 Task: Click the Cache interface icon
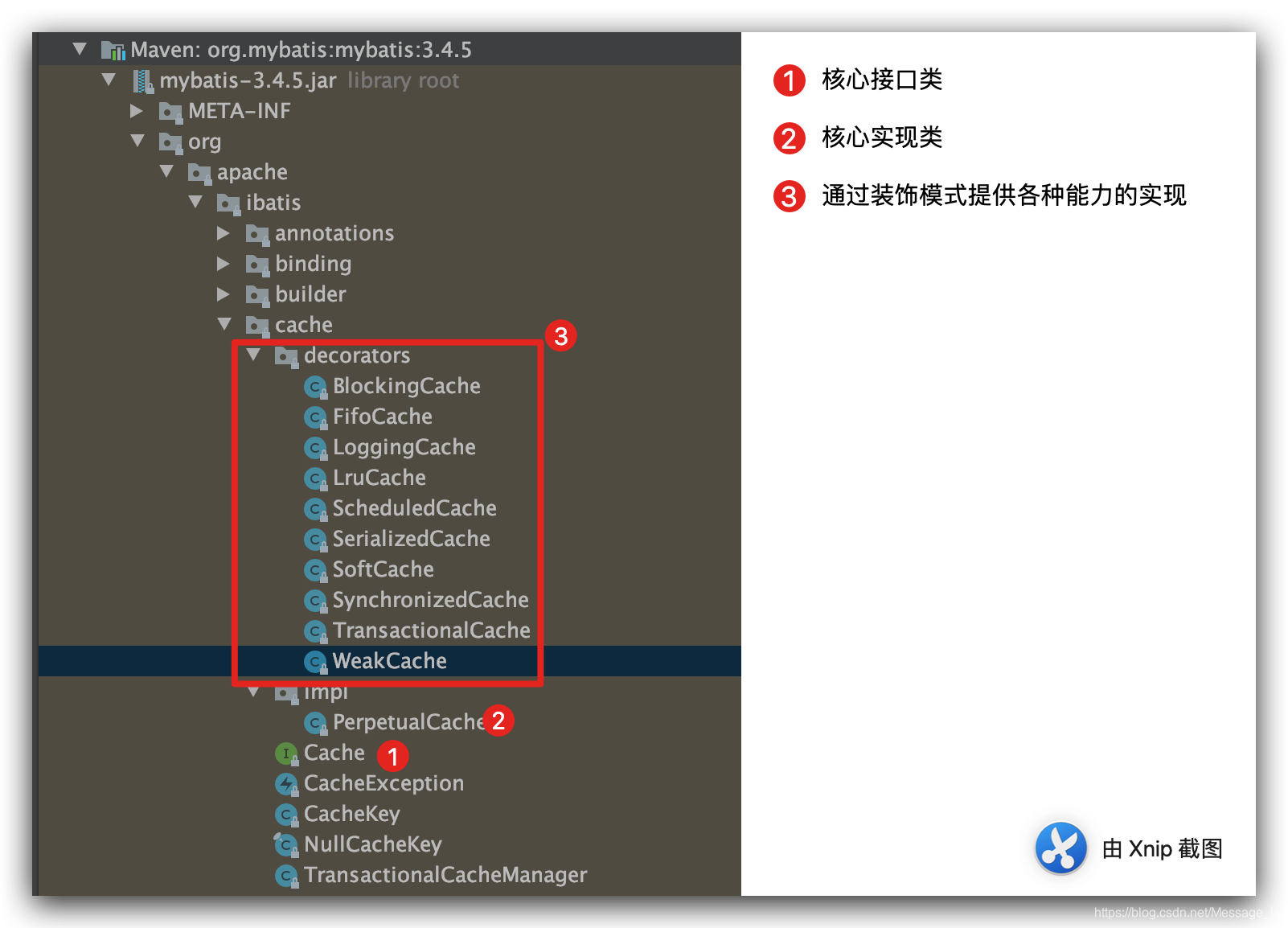286,753
